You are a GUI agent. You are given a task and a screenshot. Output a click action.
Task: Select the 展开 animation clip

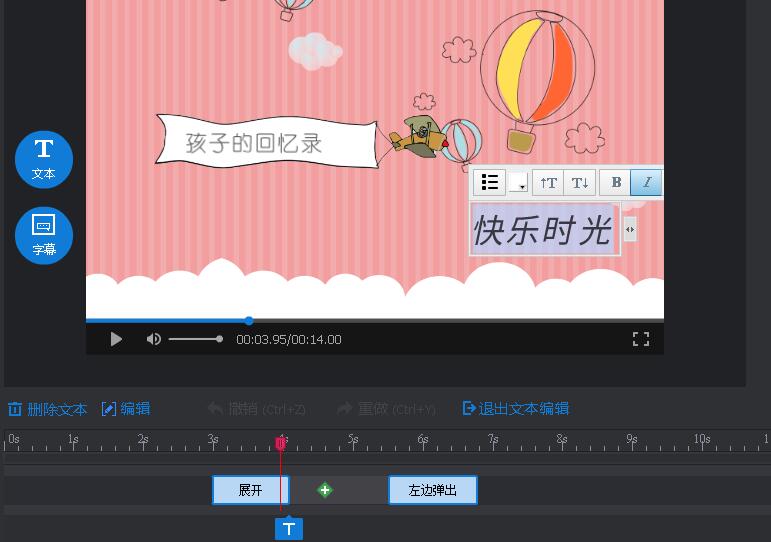point(251,490)
